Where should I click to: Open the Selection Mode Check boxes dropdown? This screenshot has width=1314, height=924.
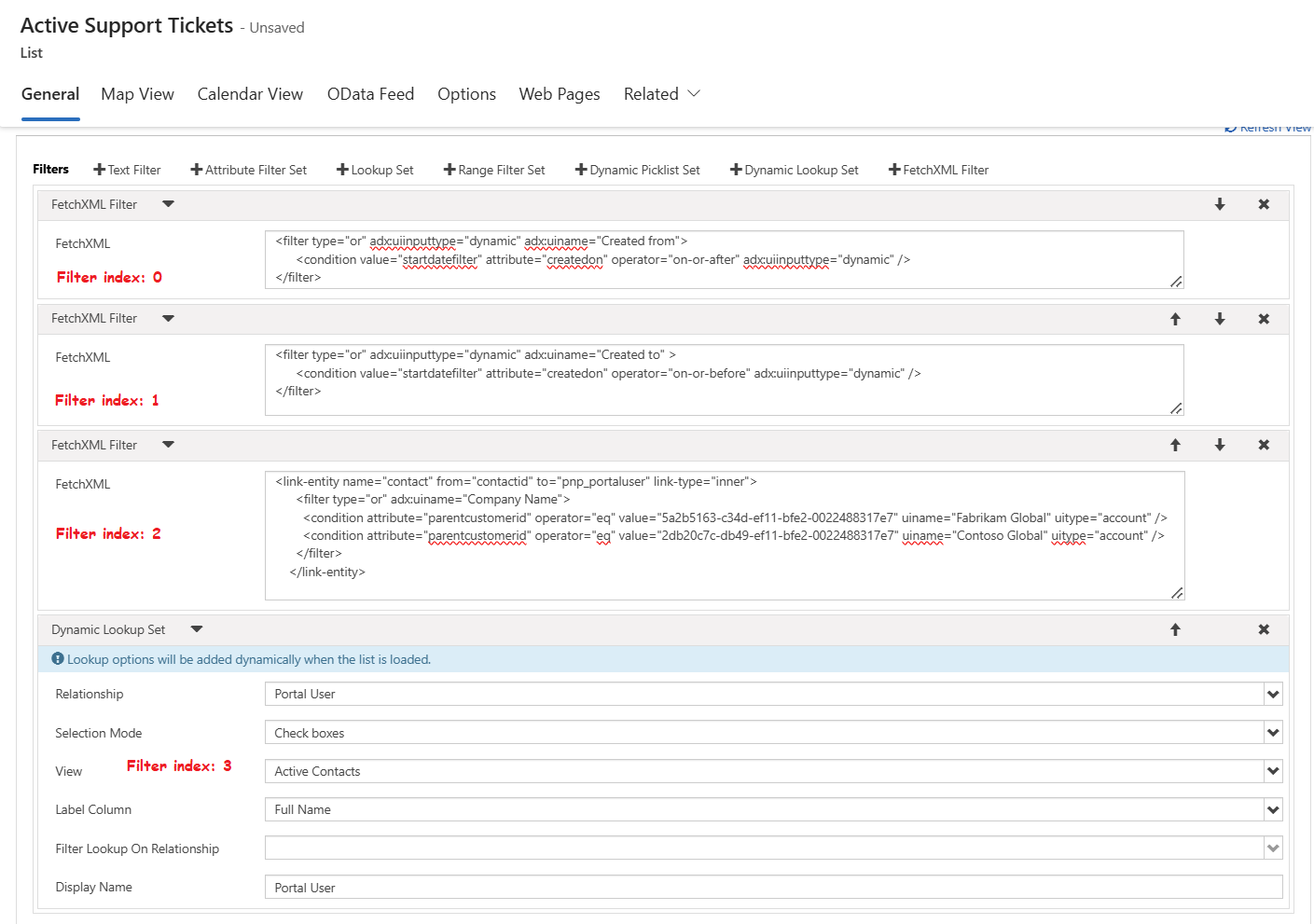1272,734
